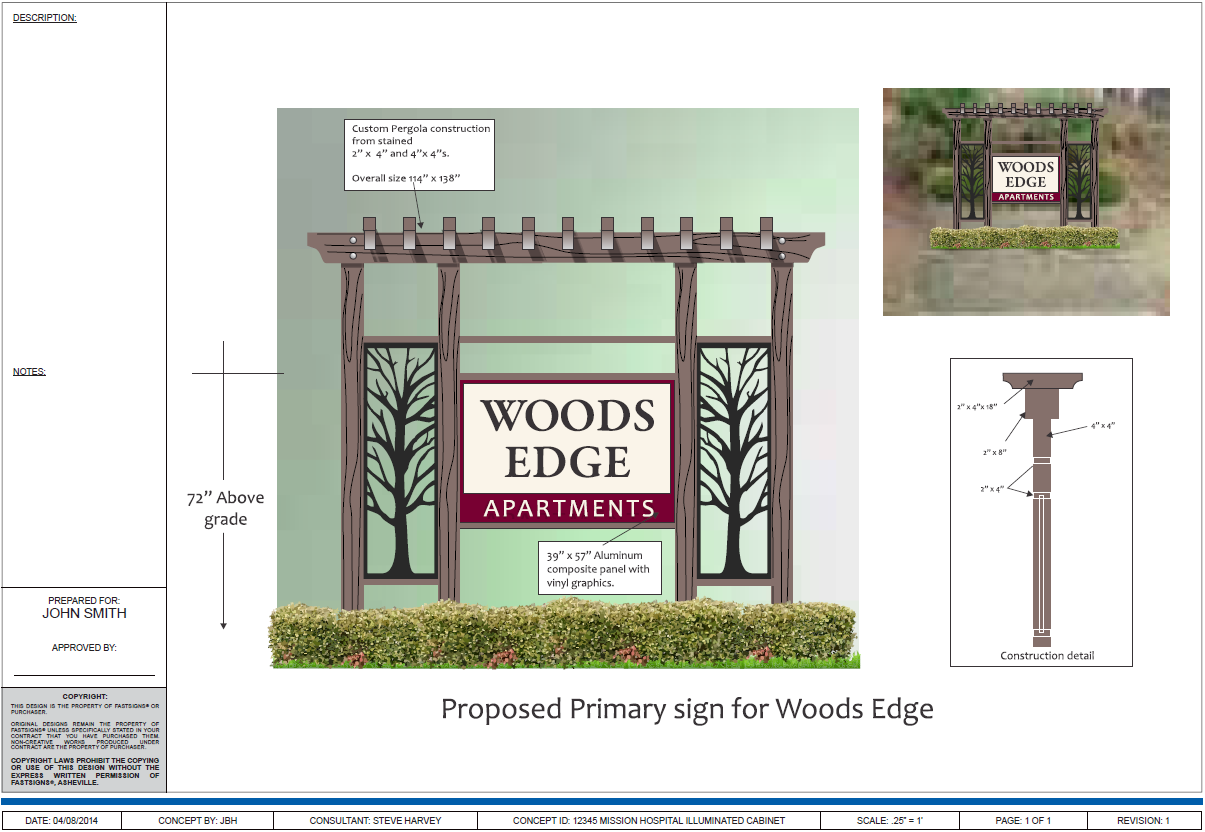Image resolution: width=1205 pixels, height=832 pixels.
Task: Click the maroon APARTMENTS banner
Action: click(x=568, y=509)
